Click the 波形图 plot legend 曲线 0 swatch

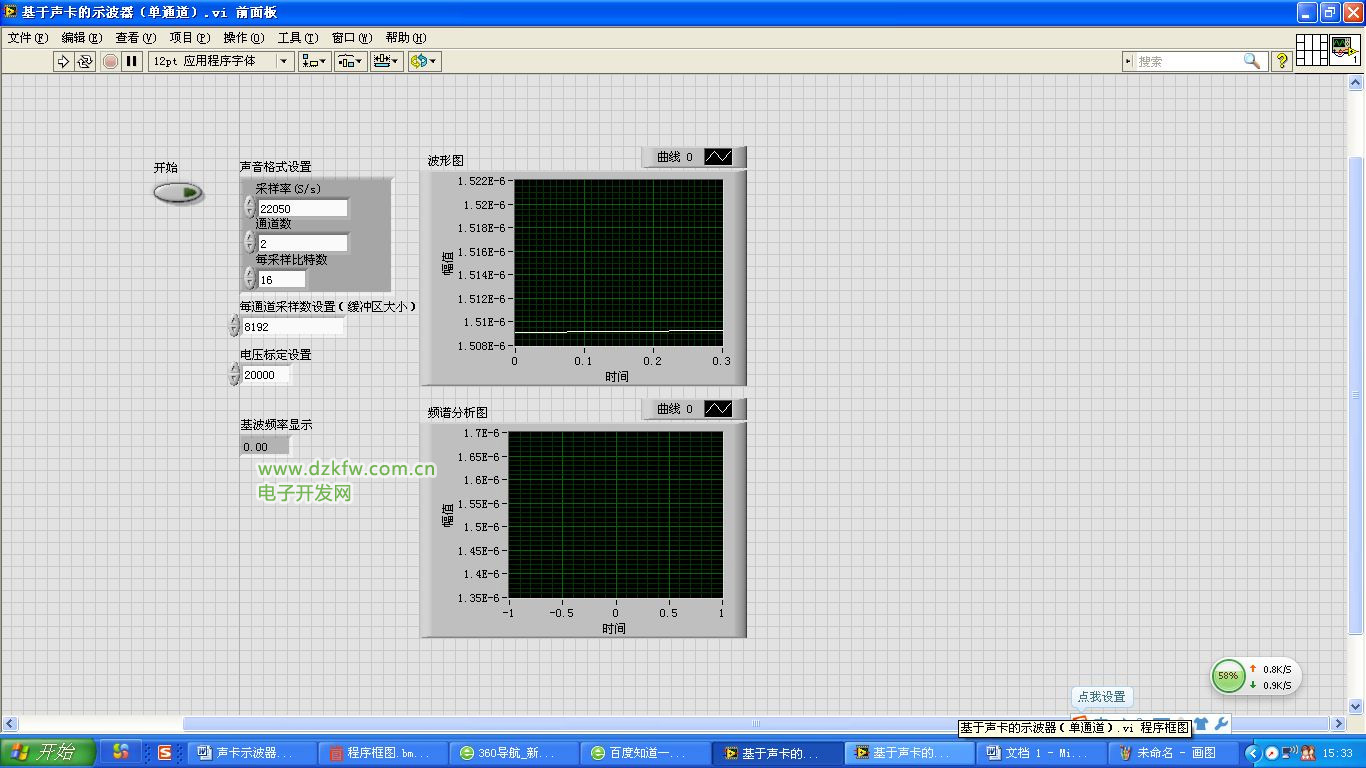click(x=718, y=157)
